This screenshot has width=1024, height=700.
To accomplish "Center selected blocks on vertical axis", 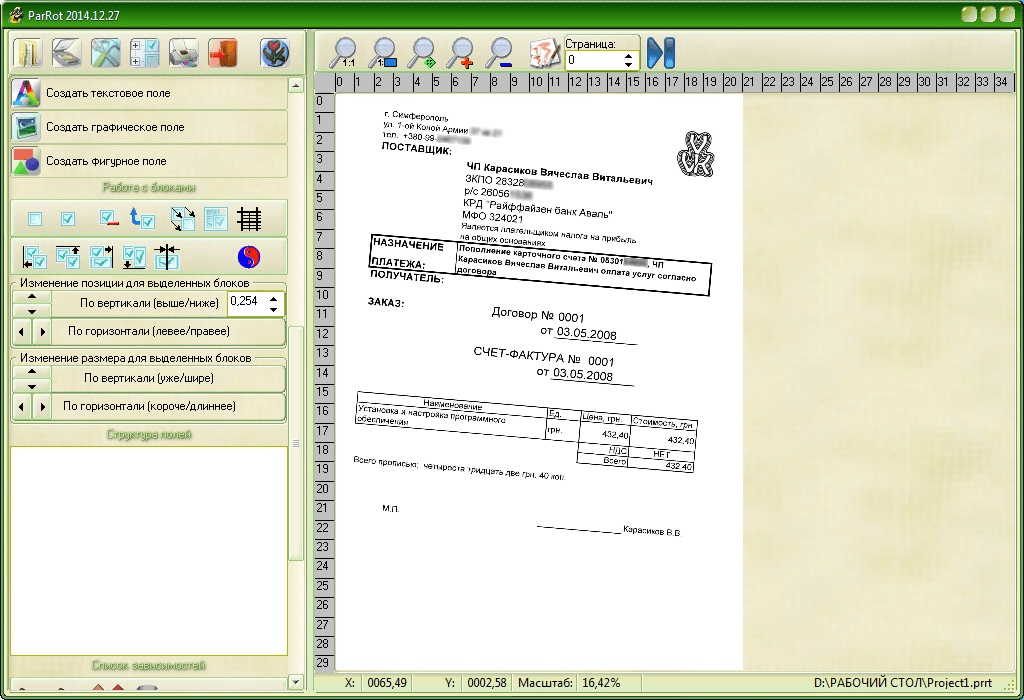I will tap(167, 257).
